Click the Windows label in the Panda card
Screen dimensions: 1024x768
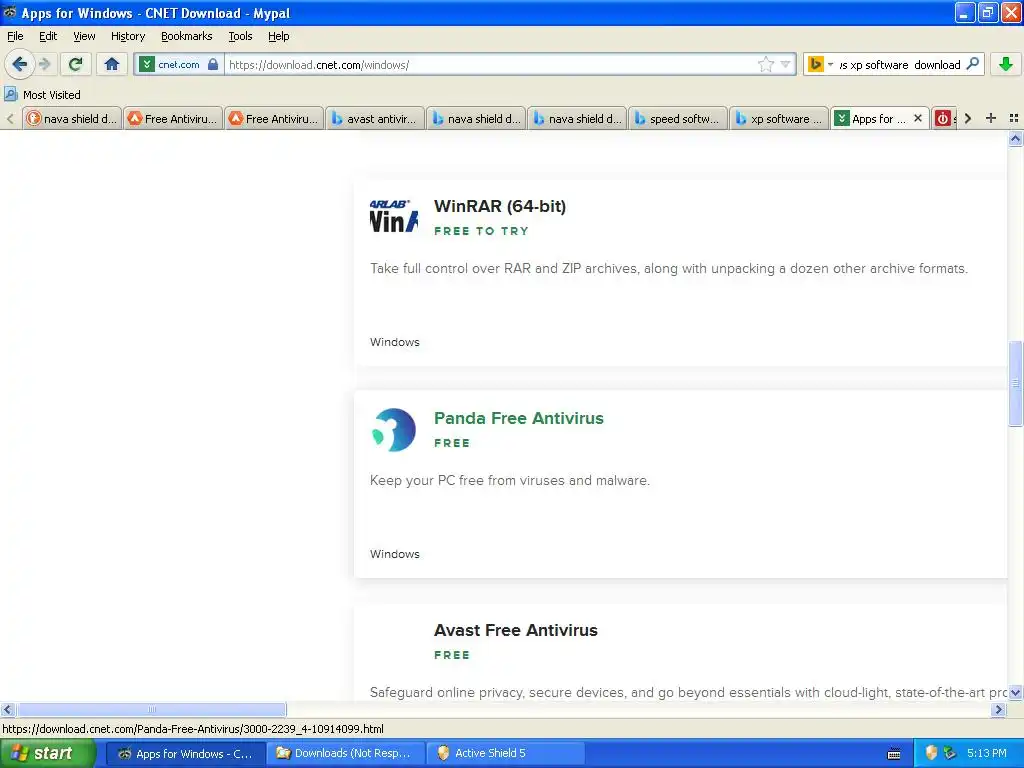point(394,554)
